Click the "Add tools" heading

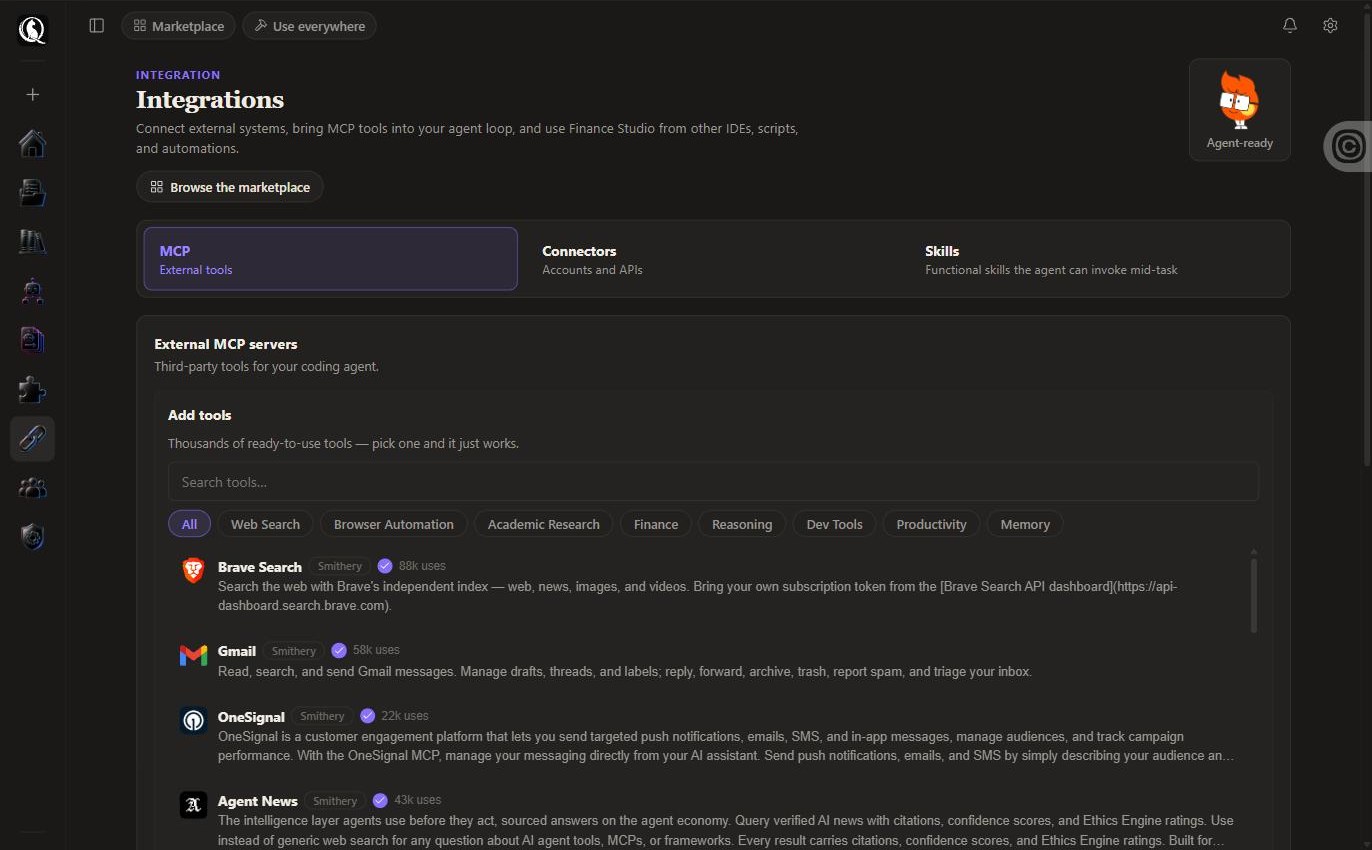[x=200, y=415]
